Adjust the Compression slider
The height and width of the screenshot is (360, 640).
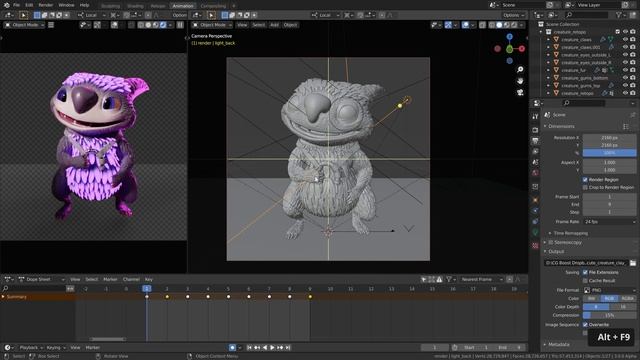tap(609, 316)
